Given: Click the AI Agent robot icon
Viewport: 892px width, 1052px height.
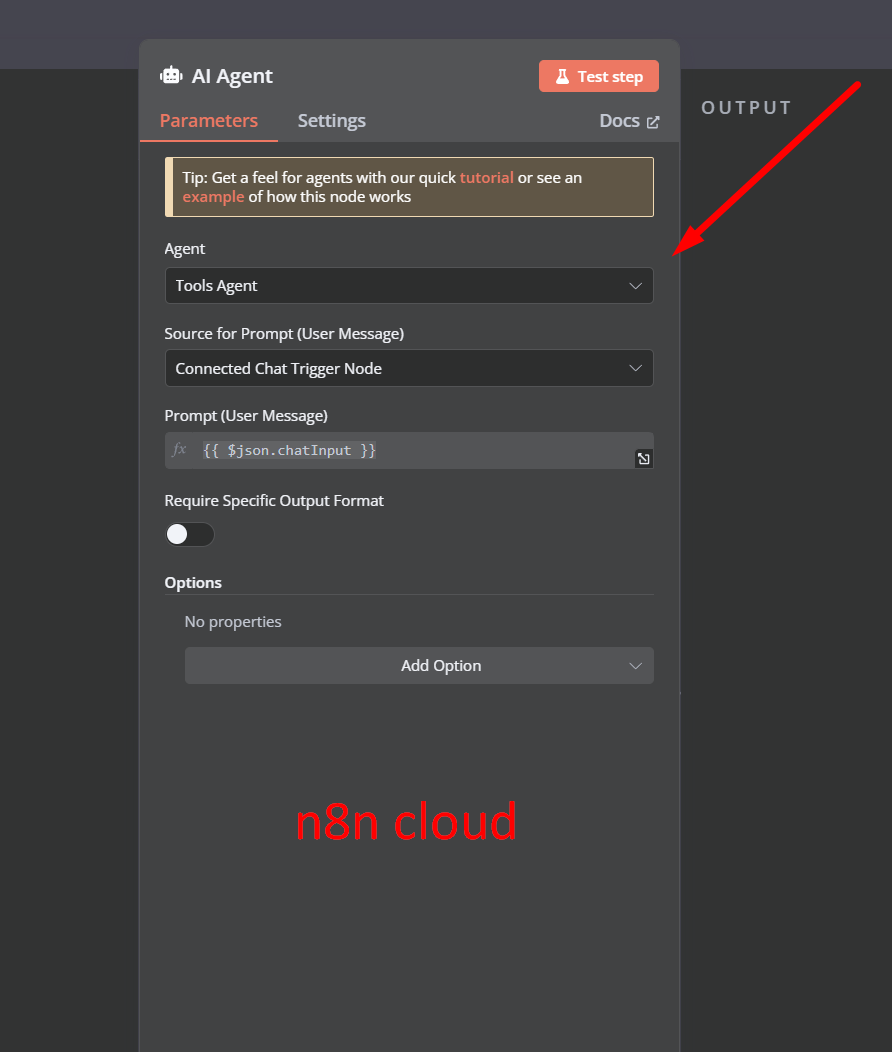Looking at the screenshot, I should point(171,76).
